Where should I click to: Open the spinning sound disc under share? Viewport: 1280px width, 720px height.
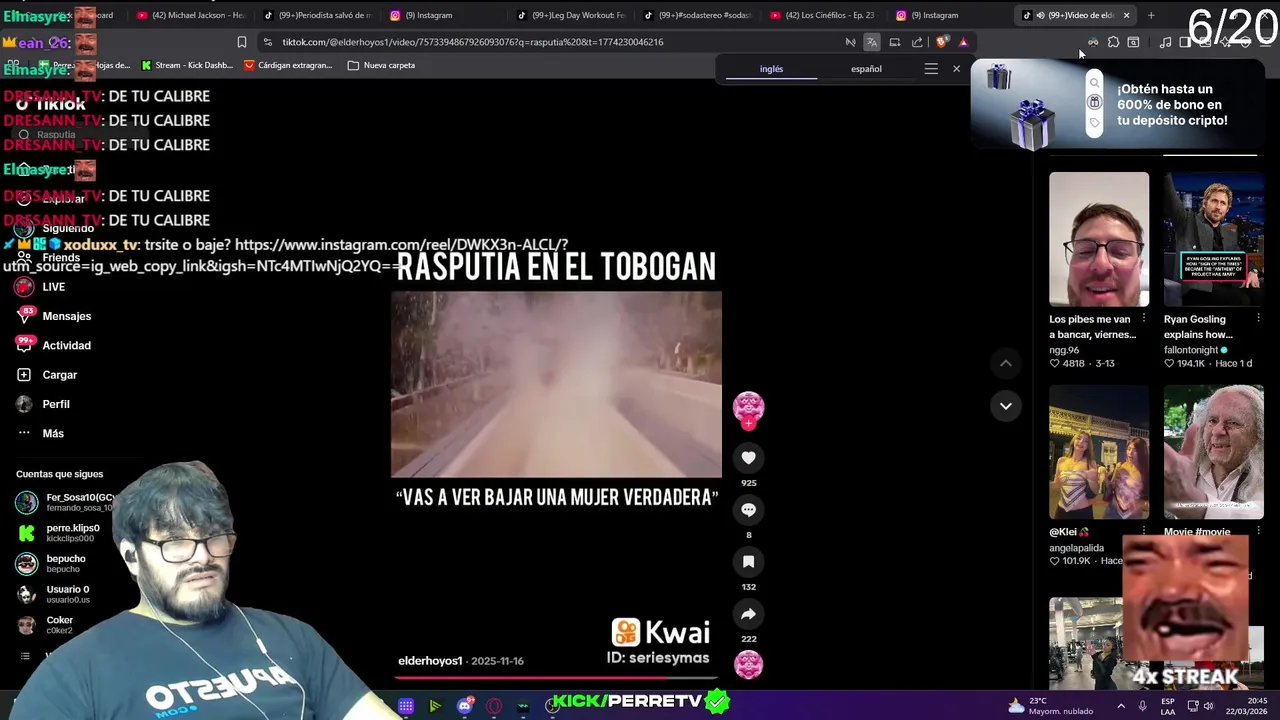tap(748, 664)
